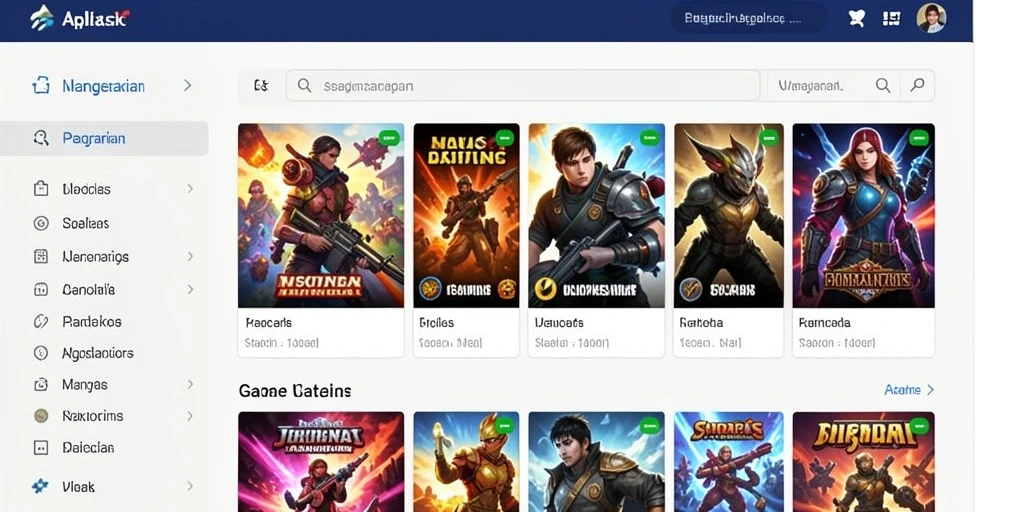Click the Dalecian sidebar icon
The height and width of the screenshot is (512, 1024).
coord(40,448)
